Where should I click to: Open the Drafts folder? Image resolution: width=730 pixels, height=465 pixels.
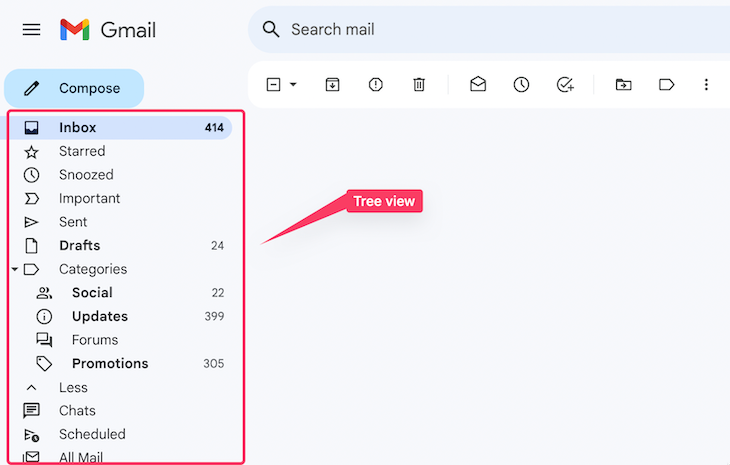coord(79,246)
